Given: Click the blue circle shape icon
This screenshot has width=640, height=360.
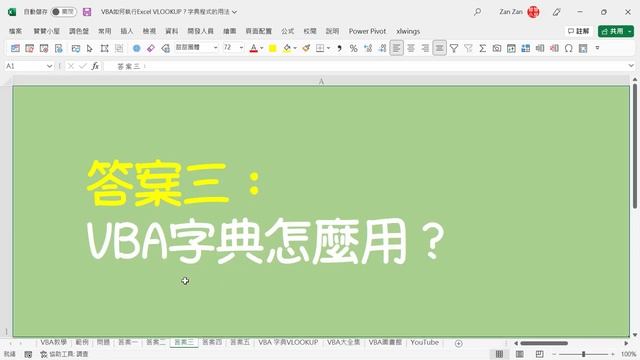Looking at the screenshot, I should (x=137, y=48).
